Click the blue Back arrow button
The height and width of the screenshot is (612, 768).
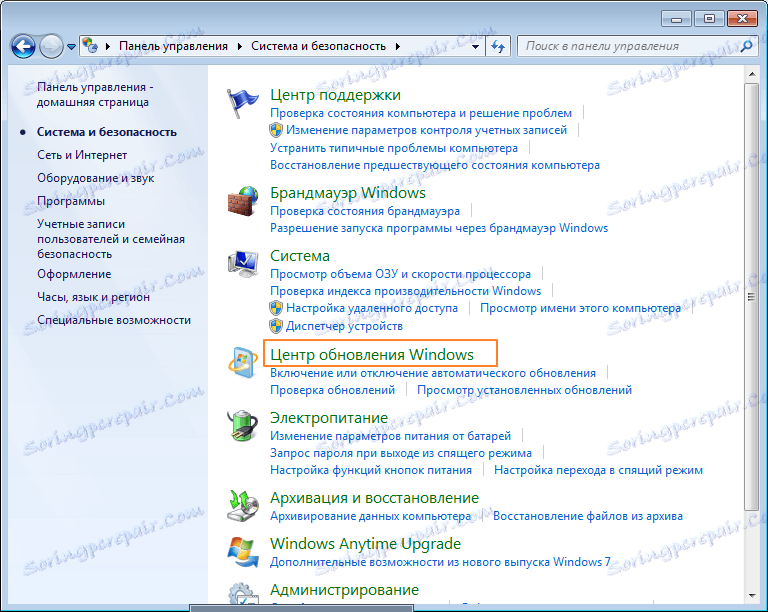point(23,47)
